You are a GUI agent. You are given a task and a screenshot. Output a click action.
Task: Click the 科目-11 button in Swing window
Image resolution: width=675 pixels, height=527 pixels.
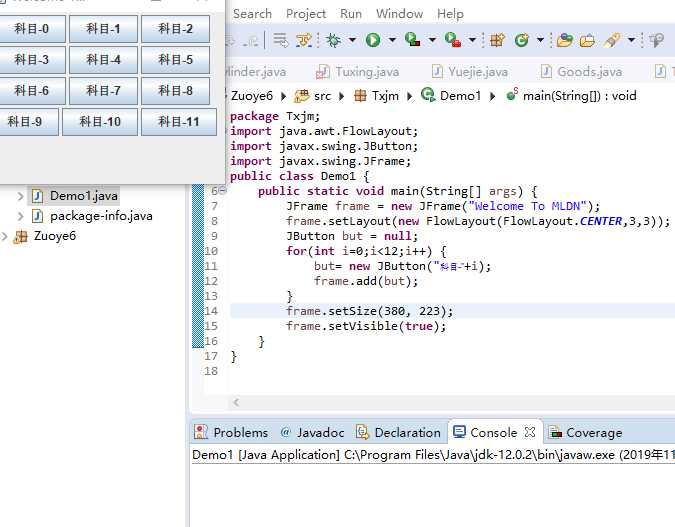(179, 122)
